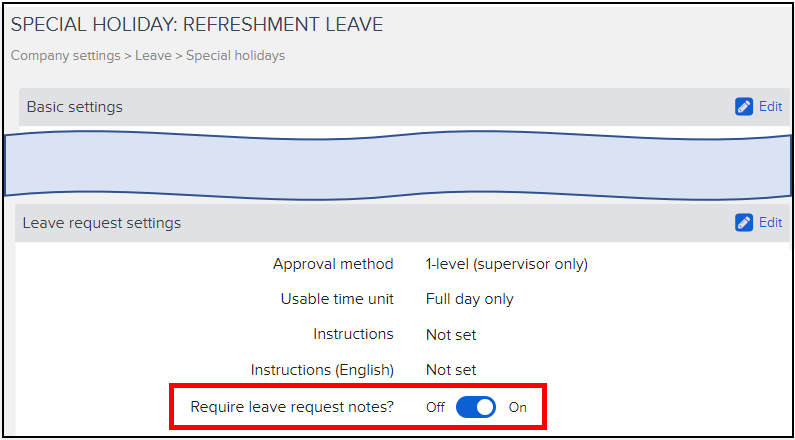Screen dimensions: 795x440
Task: Click the 1-level (supervisor only) value
Action: [x=506, y=265]
